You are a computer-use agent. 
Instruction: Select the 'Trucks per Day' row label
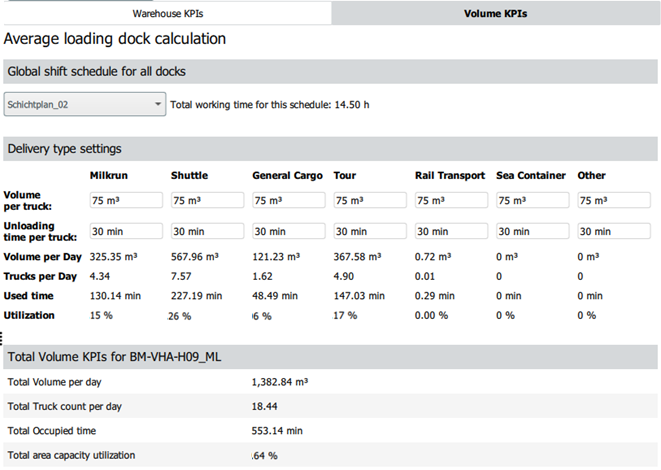[40, 277]
